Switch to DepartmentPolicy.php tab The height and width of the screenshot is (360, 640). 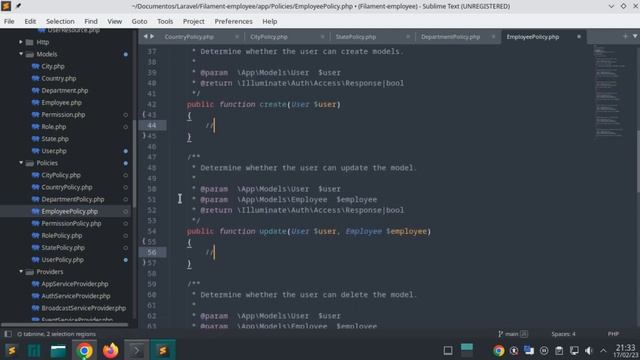tap(450, 37)
